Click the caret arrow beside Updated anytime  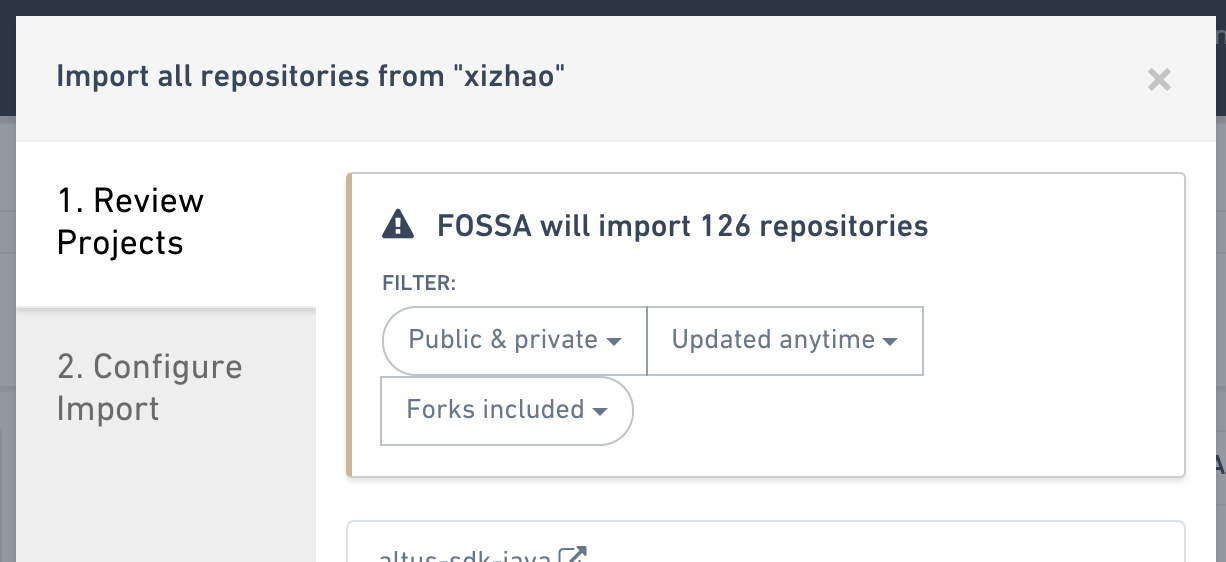point(889,342)
